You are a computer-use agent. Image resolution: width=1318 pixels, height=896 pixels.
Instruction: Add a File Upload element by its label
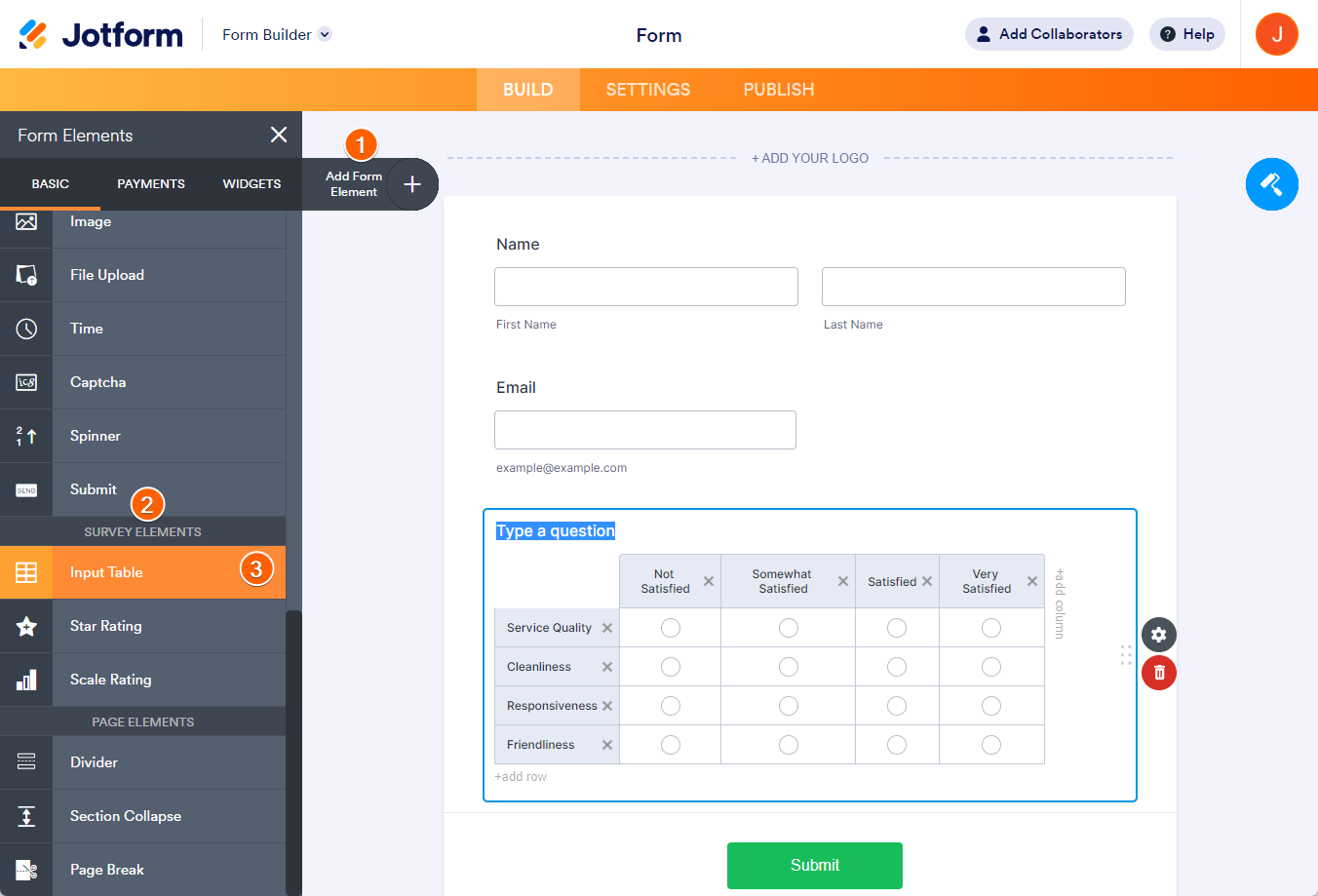(x=107, y=275)
